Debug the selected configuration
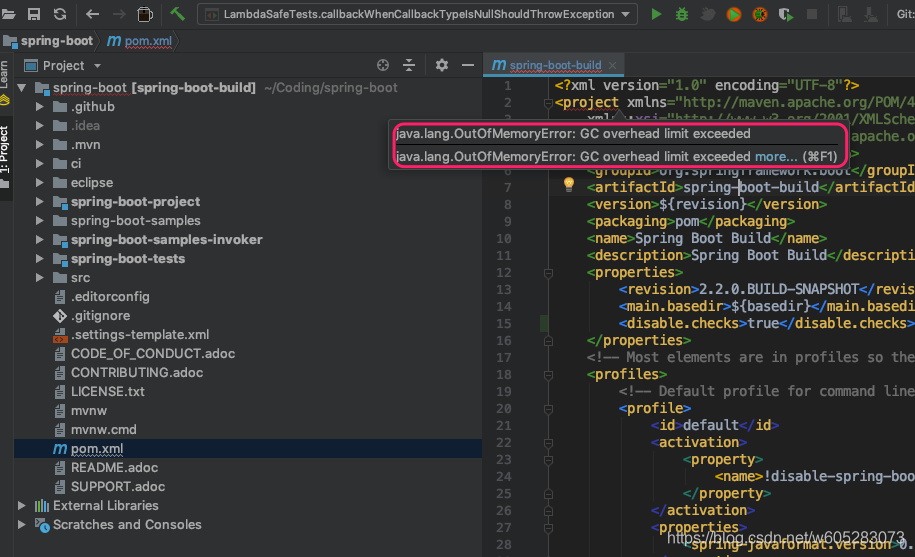The image size is (915, 557). click(x=682, y=14)
